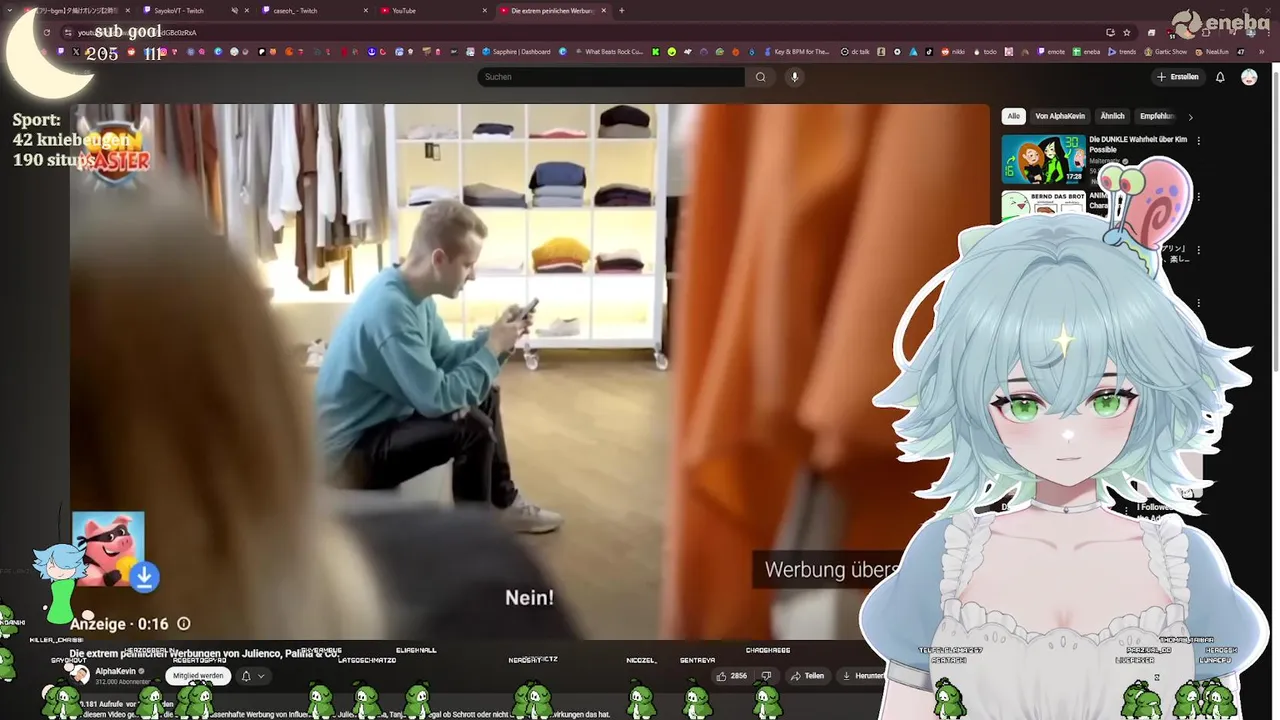Open What Beats Rock bookmark
1280x720 pixels.
pyautogui.click(x=608, y=52)
